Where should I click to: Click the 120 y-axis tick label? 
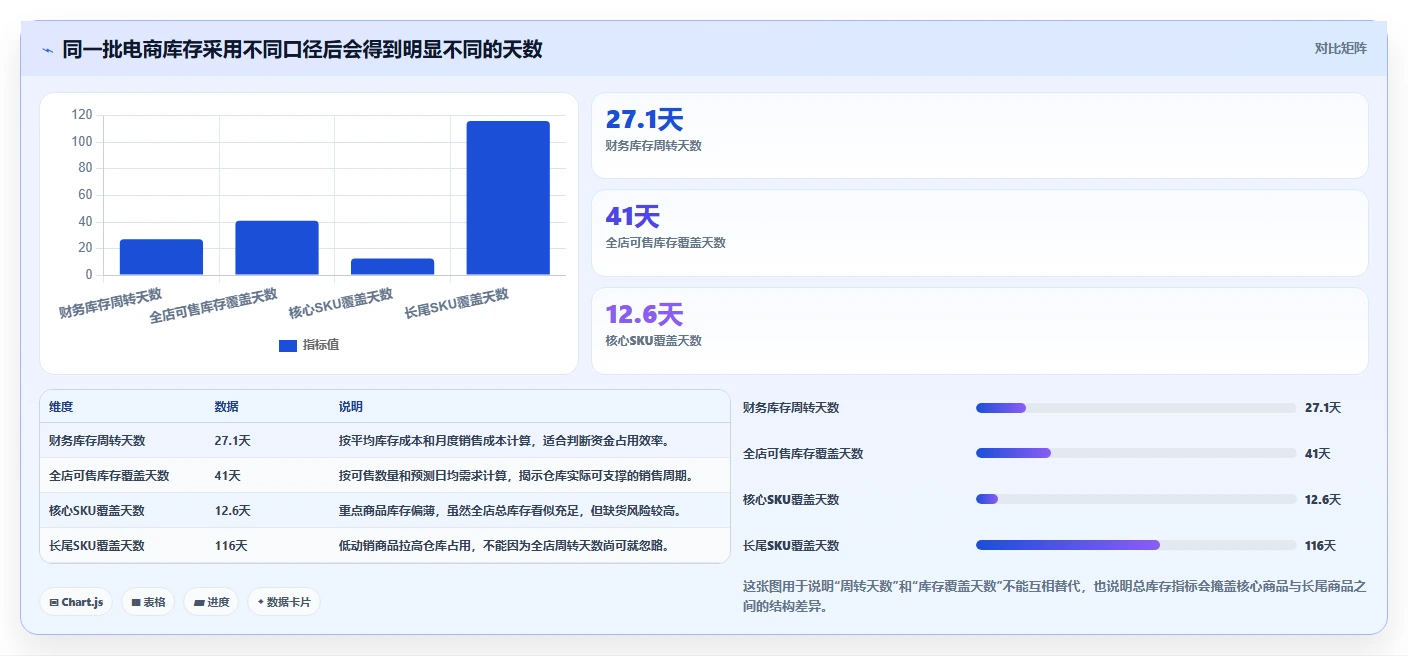pos(82,115)
